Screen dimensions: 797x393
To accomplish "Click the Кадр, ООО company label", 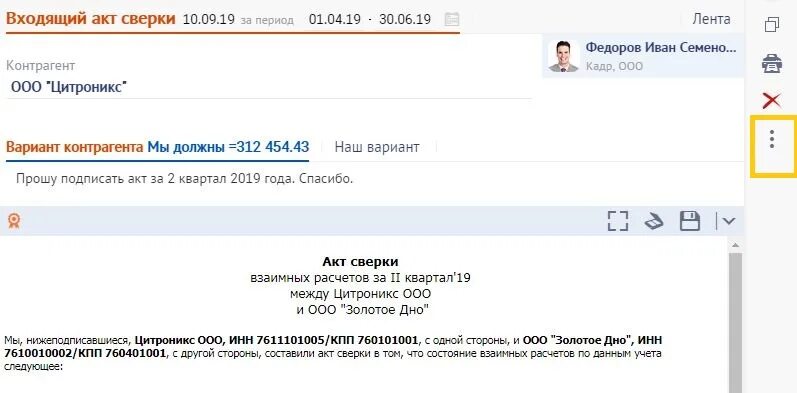I will (x=614, y=66).
